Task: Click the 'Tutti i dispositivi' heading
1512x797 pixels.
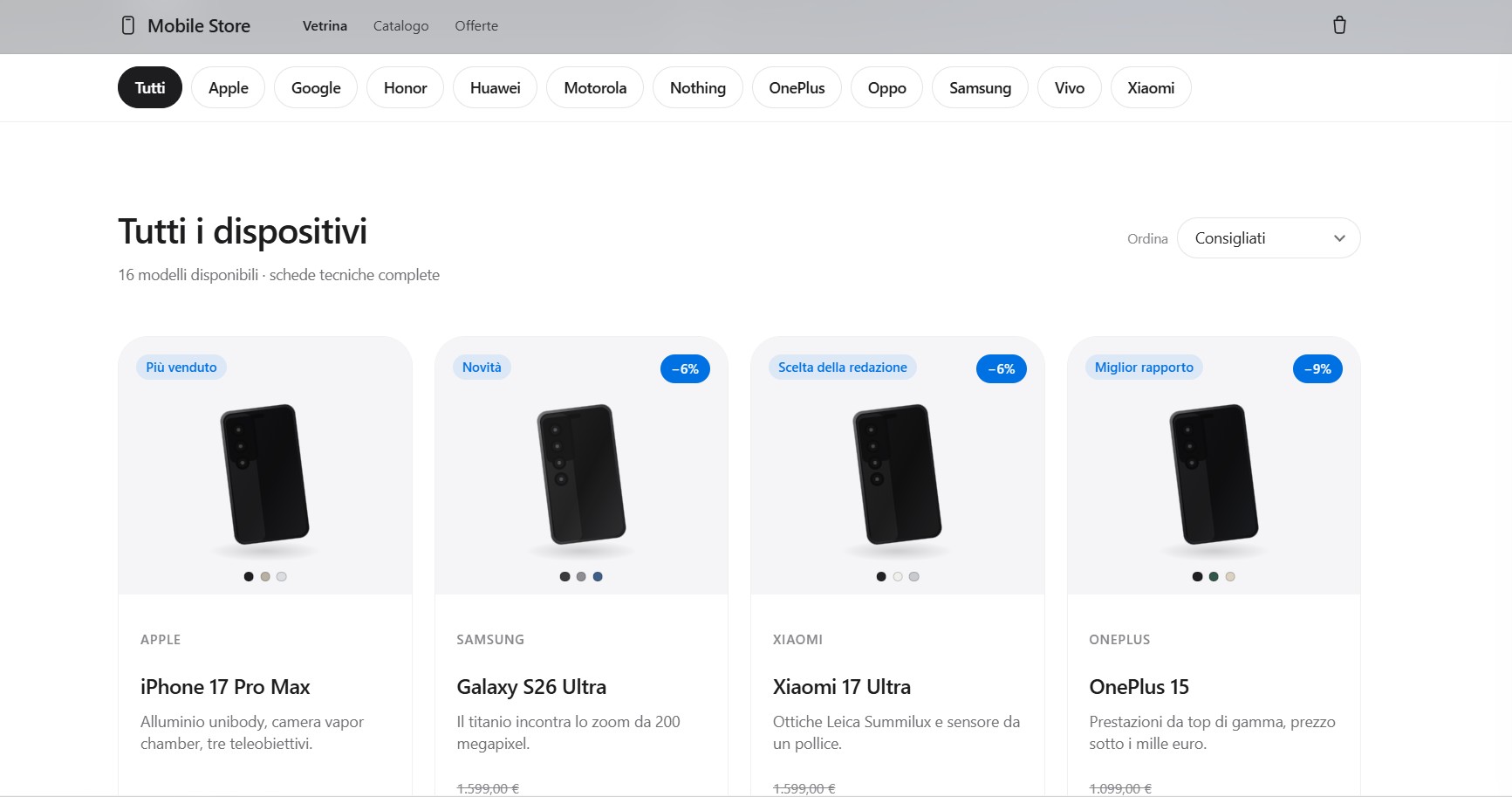Action: [243, 231]
